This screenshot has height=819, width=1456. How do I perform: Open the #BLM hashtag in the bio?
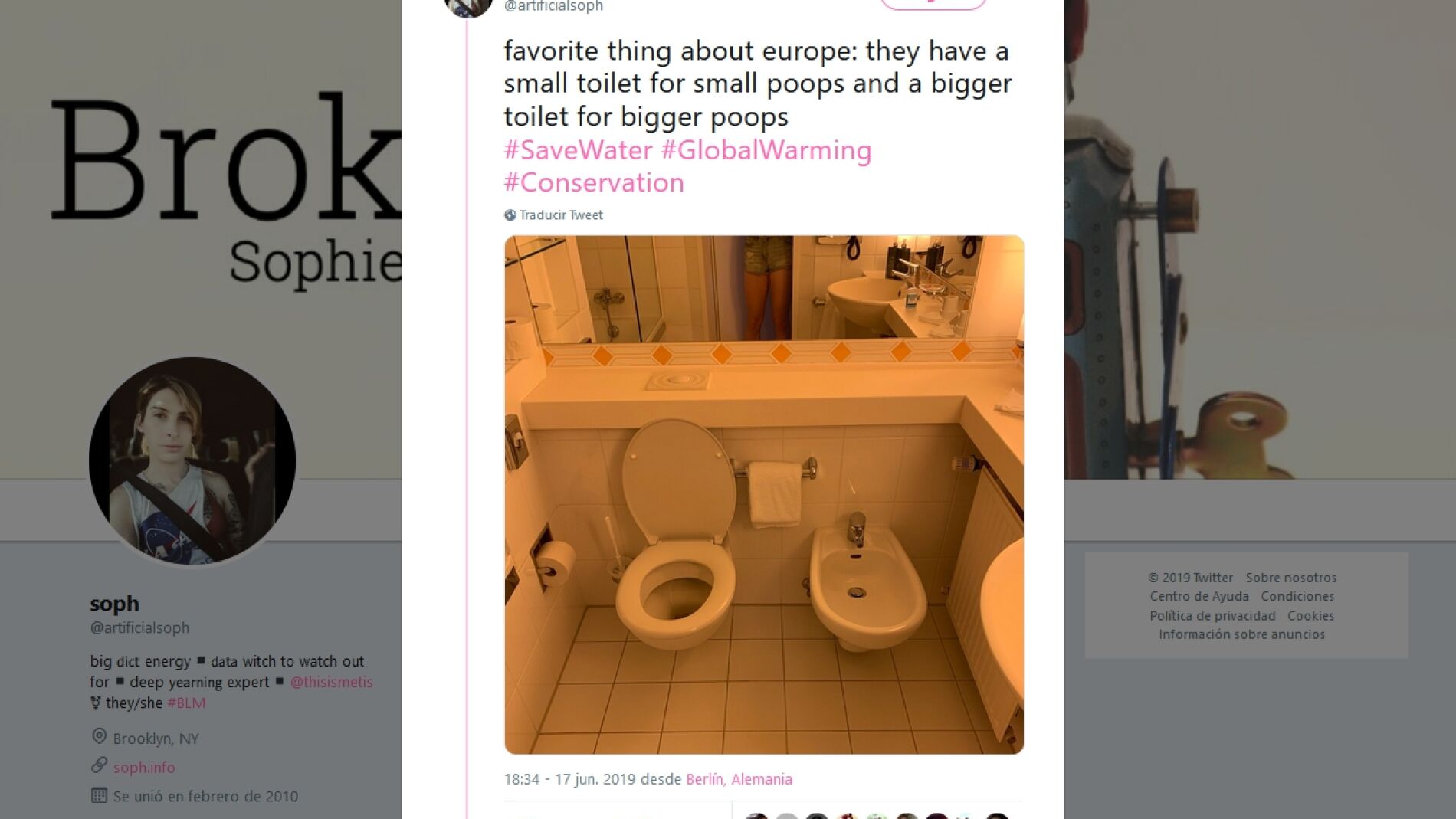click(186, 703)
